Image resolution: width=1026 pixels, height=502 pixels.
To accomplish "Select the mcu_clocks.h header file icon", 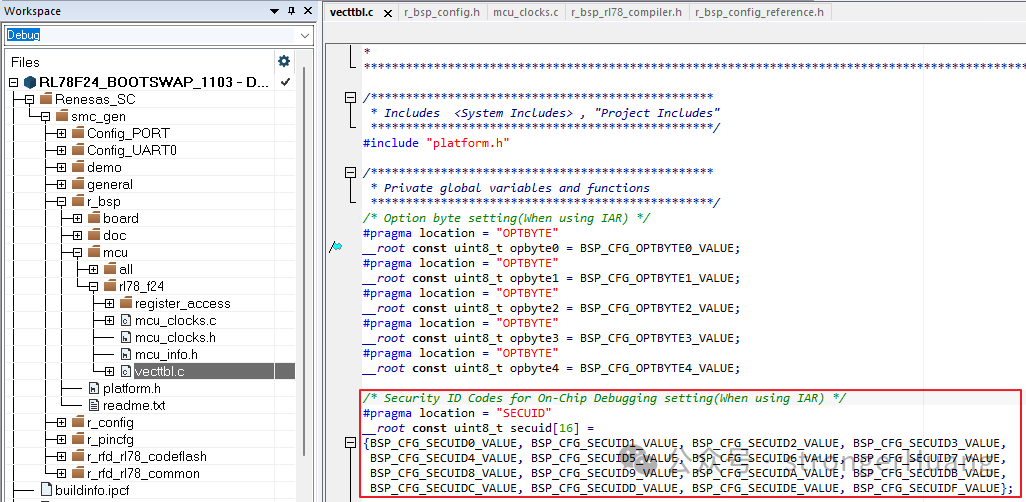I will tap(126, 337).
